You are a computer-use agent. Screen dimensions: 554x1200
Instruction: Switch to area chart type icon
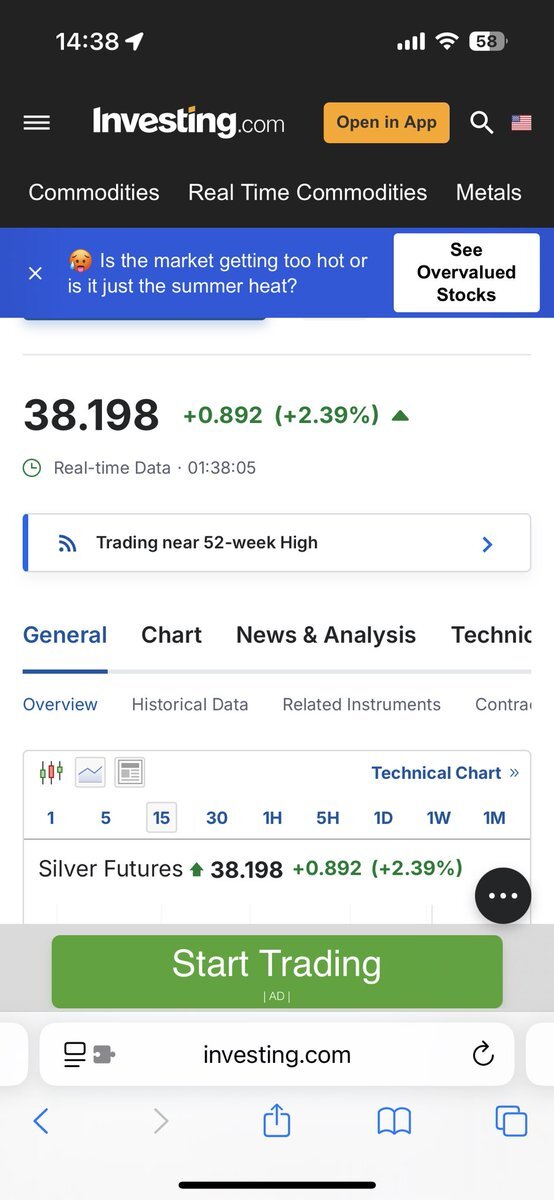90,772
